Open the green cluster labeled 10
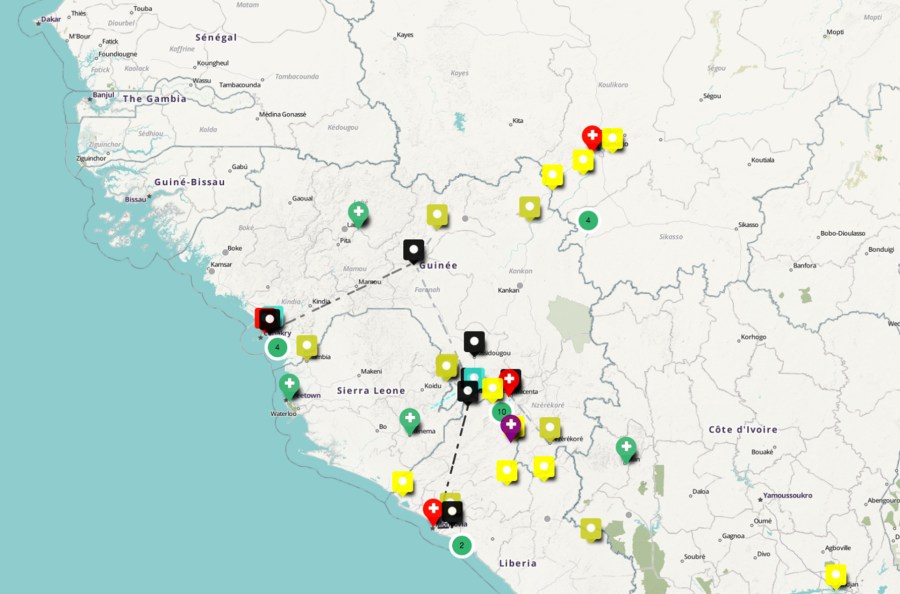This screenshot has width=900, height=594. point(502,411)
